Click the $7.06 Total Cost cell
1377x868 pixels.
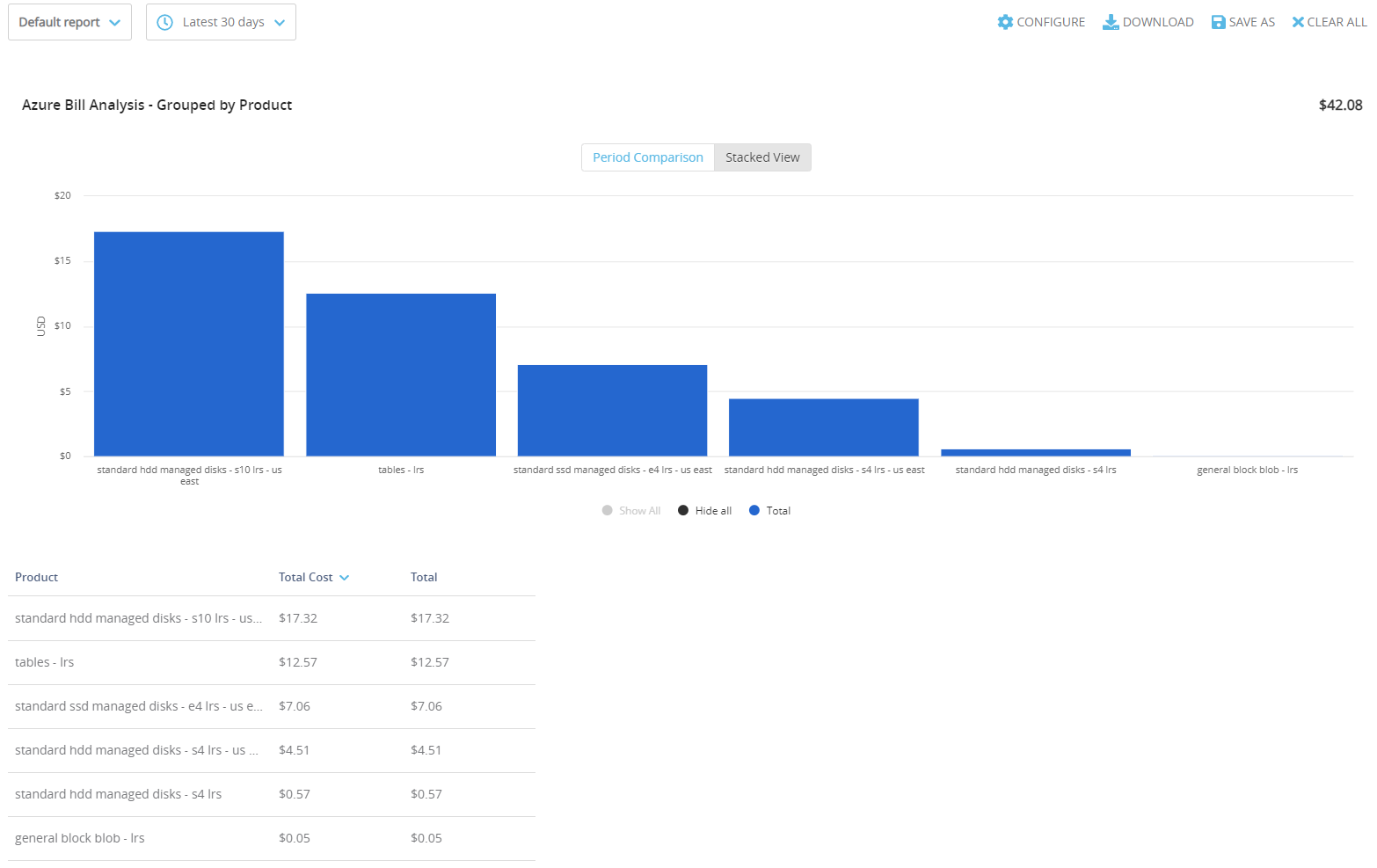(x=295, y=707)
